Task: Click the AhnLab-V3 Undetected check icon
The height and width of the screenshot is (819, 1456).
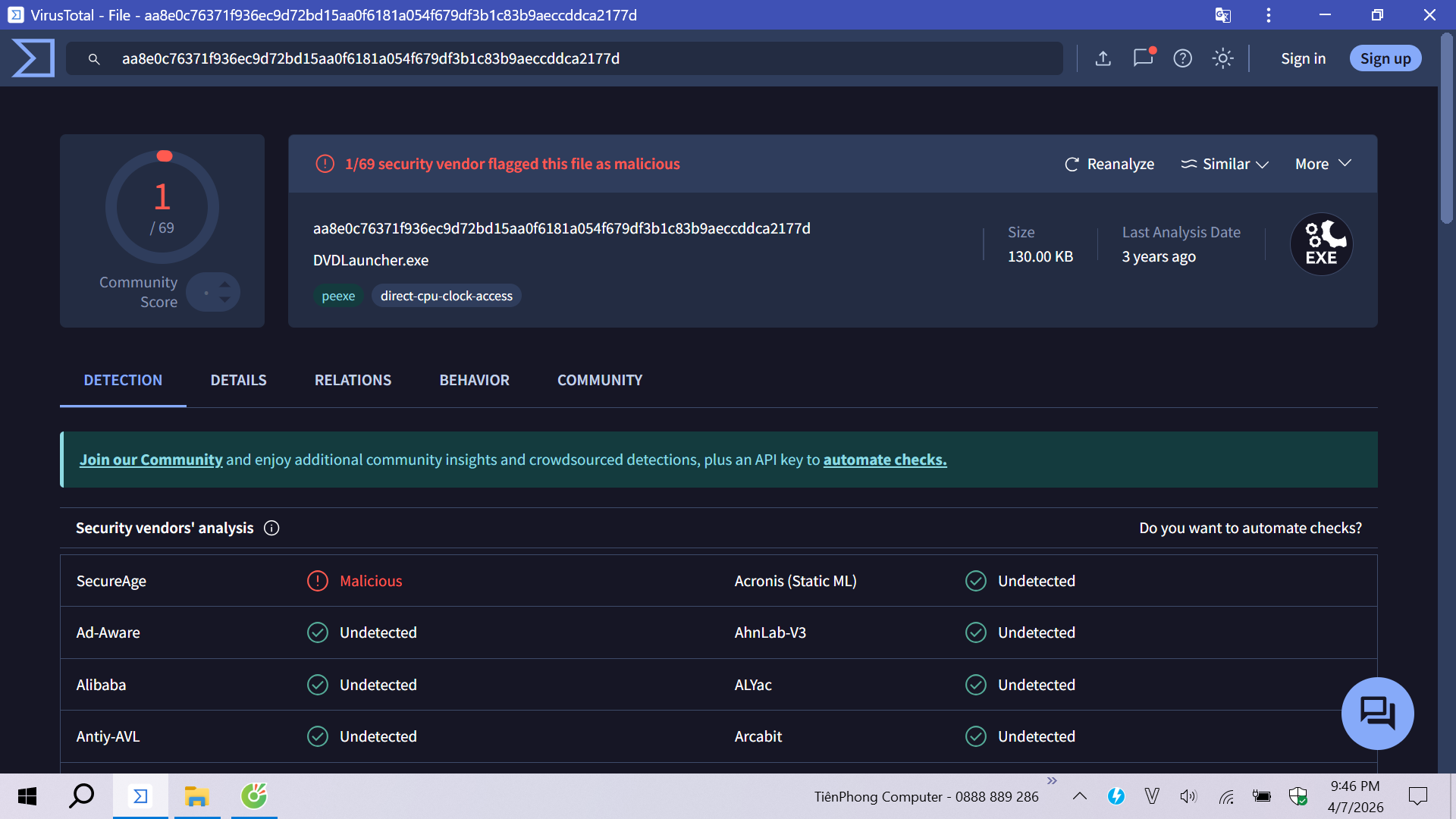Action: [975, 632]
